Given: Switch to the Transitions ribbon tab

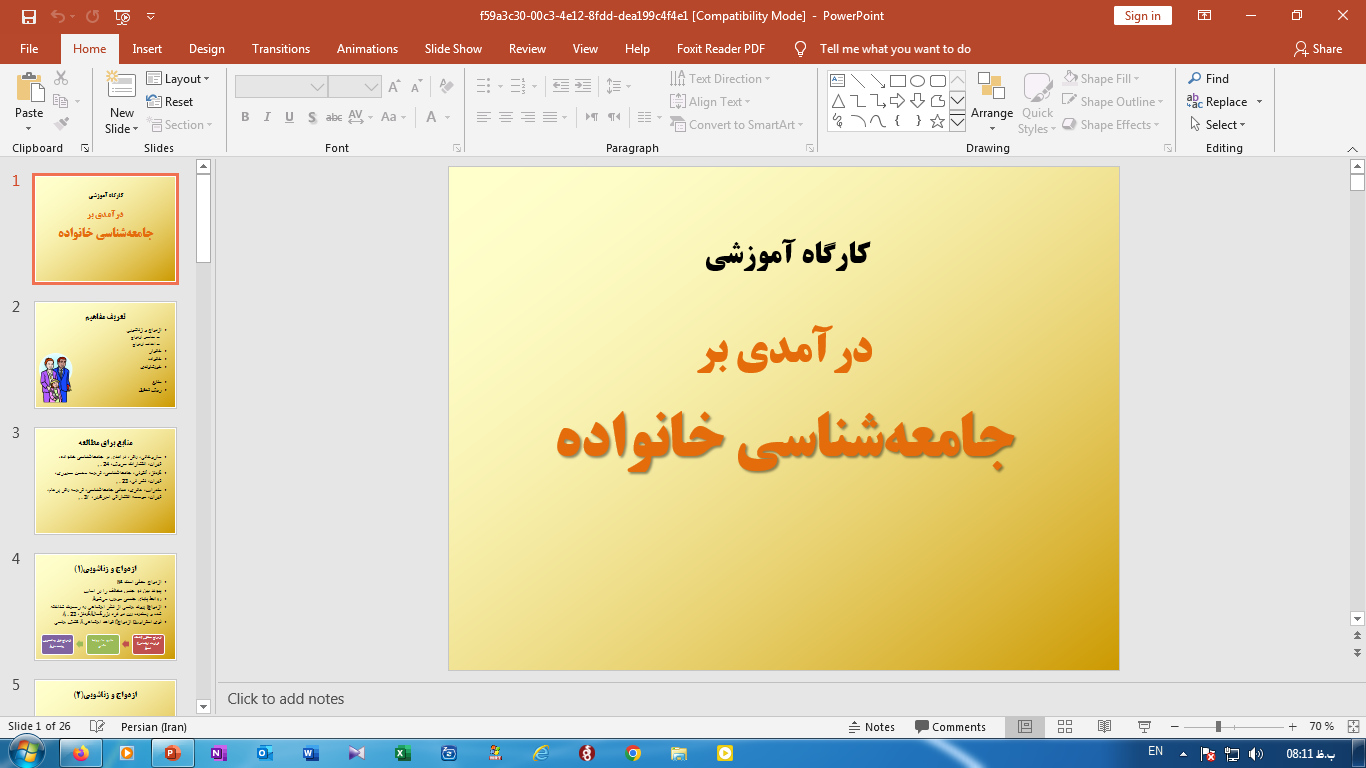Looking at the screenshot, I should click(280, 48).
